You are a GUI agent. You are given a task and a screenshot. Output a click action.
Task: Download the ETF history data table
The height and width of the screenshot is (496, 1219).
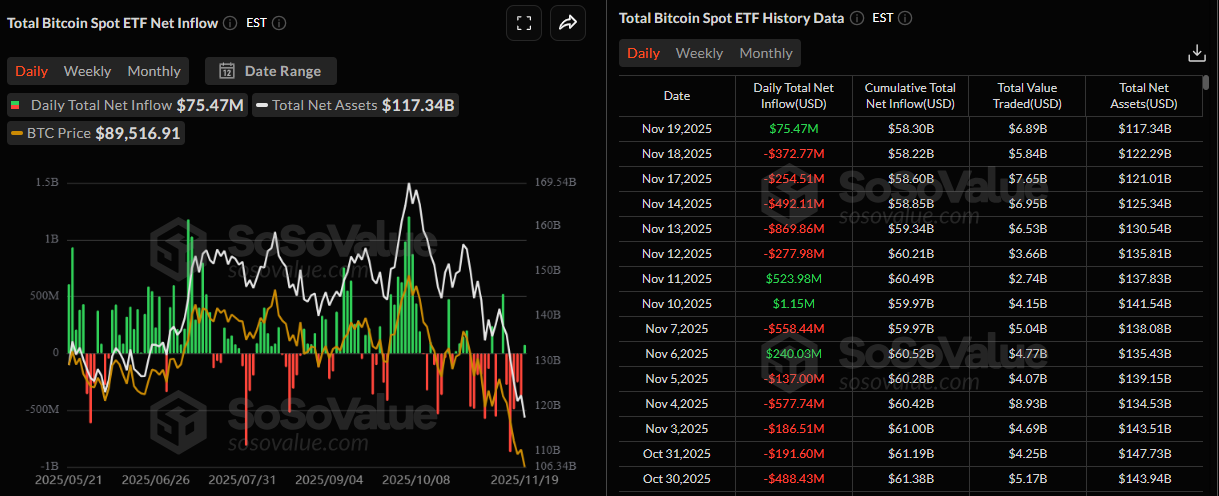(x=1196, y=53)
